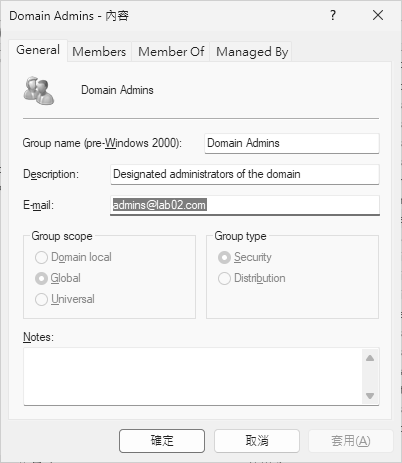Click the Notes scrollbar up arrow
Screen dimensions: 402x463
point(370,358)
